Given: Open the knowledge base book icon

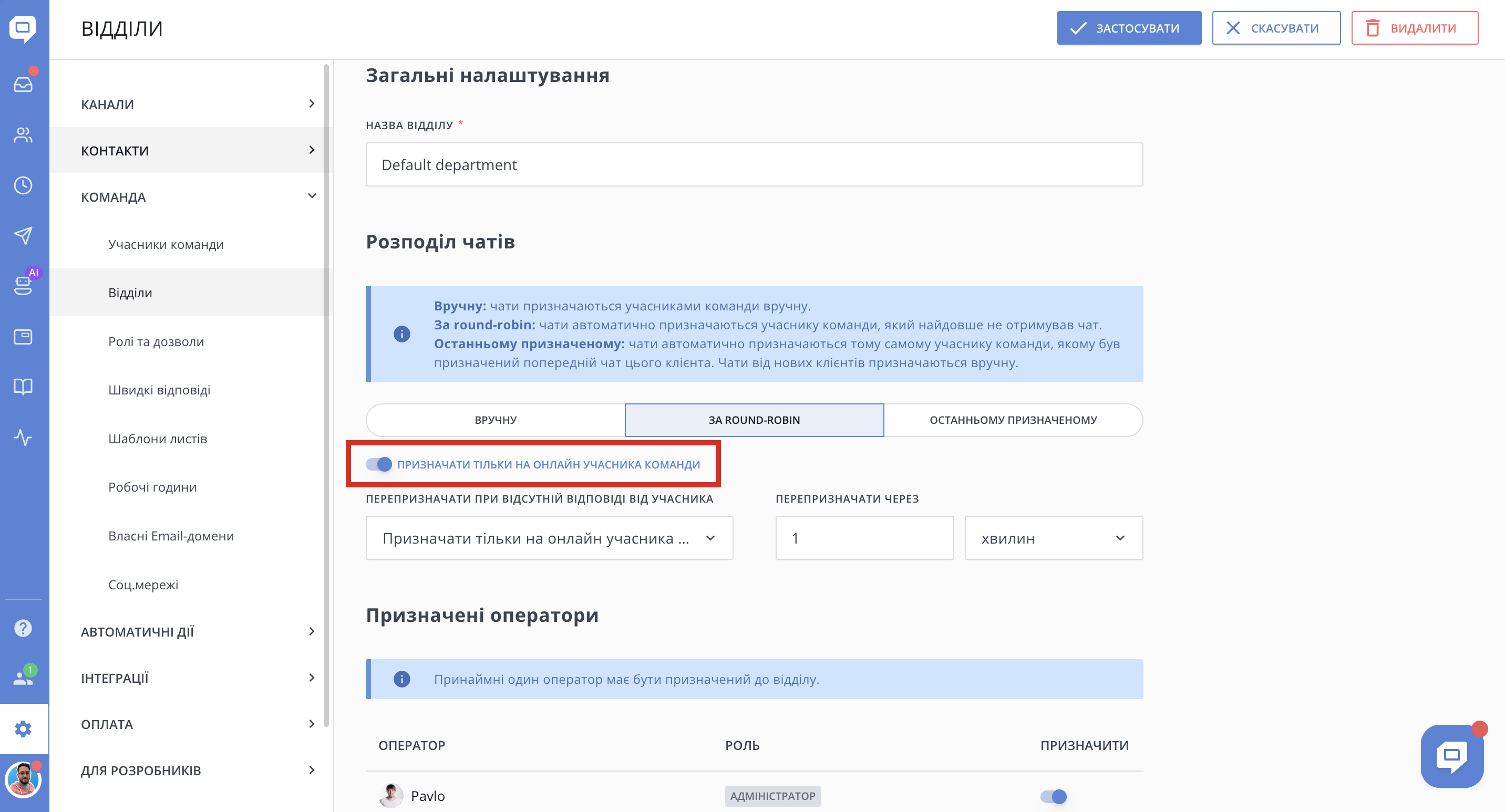Looking at the screenshot, I should tap(23, 387).
